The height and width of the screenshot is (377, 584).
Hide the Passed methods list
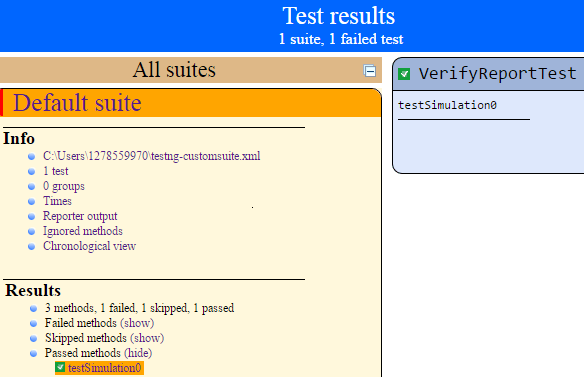click(138, 353)
